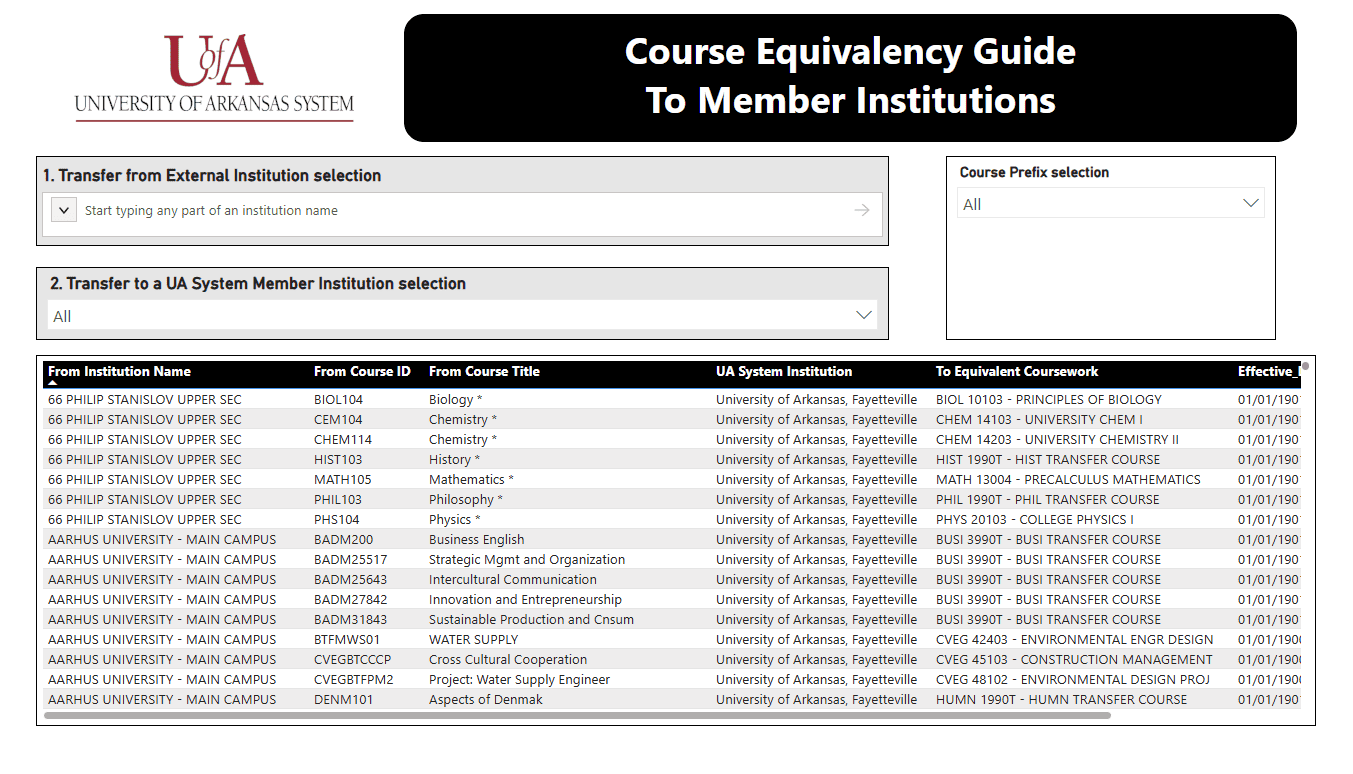Click Aspects of Denmak course title
This screenshot has height=774, width=1353.
(486, 699)
